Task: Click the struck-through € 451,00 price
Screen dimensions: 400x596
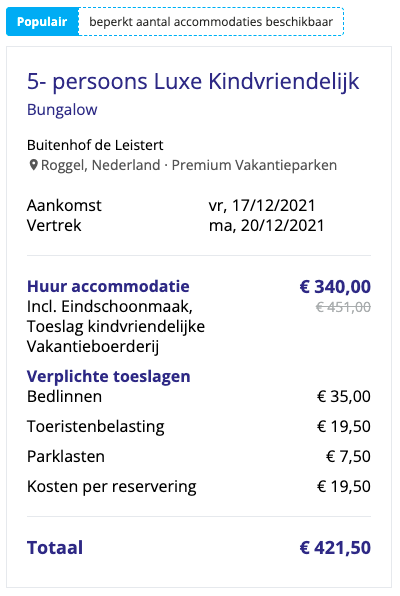Action: [343, 307]
